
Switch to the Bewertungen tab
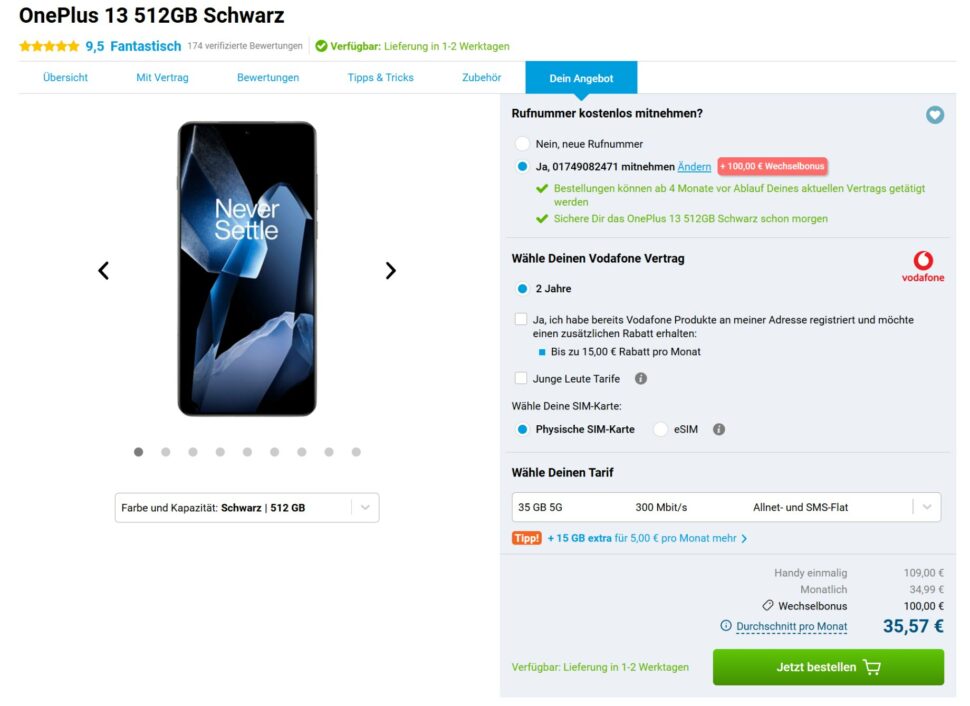click(268, 78)
